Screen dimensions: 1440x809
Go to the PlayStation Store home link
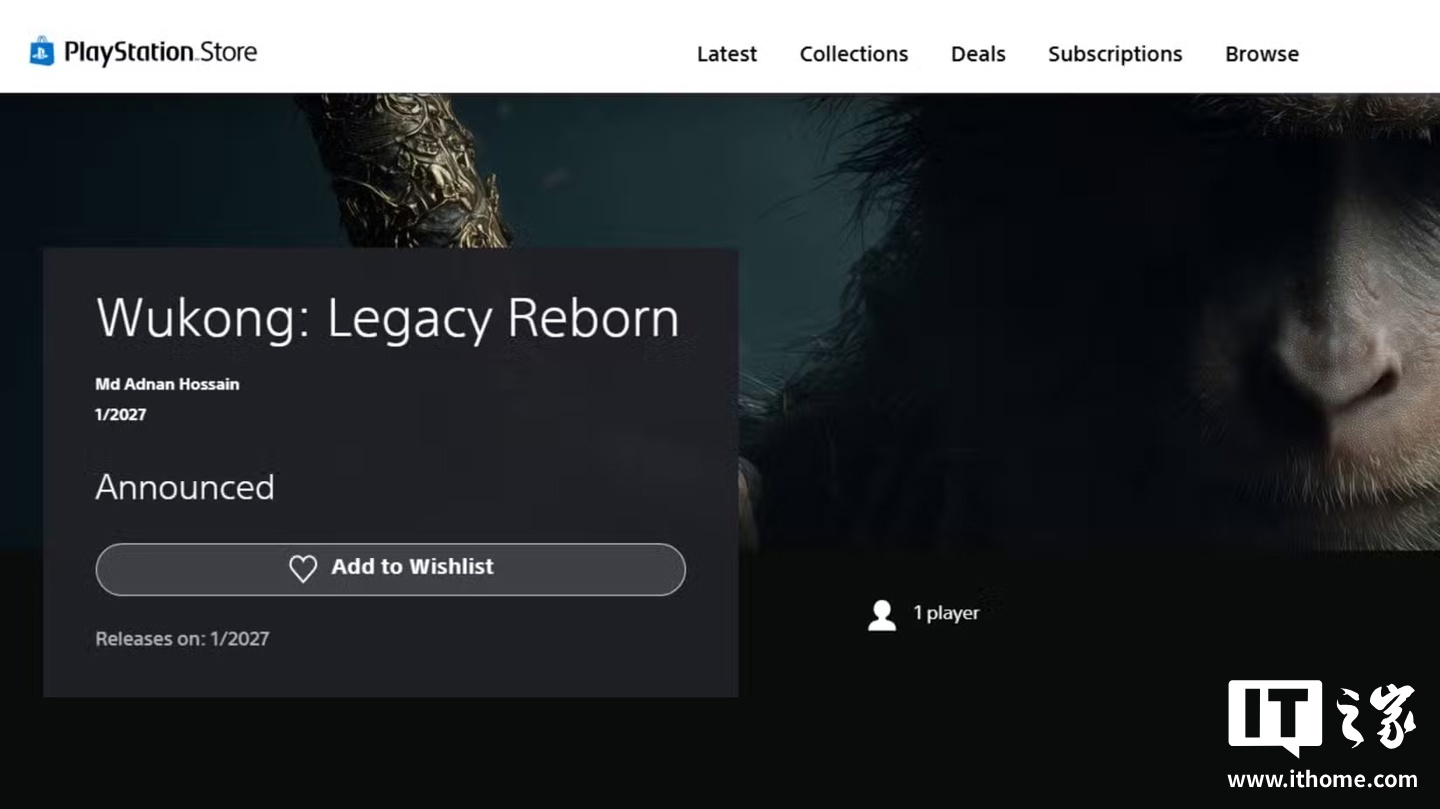[143, 51]
